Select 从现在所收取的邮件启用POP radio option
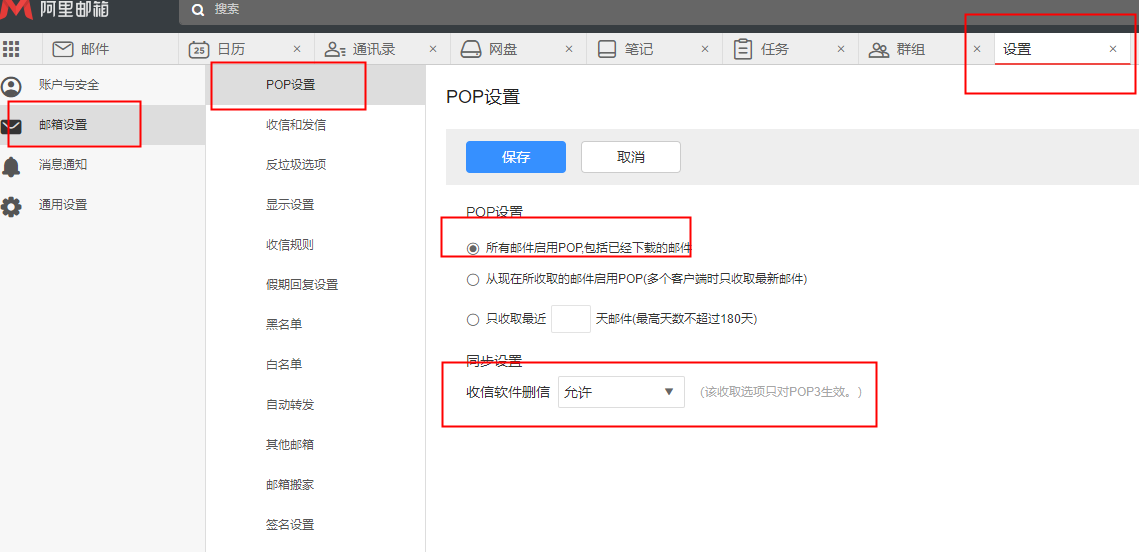Viewport: 1139px width, 552px height. [473, 280]
